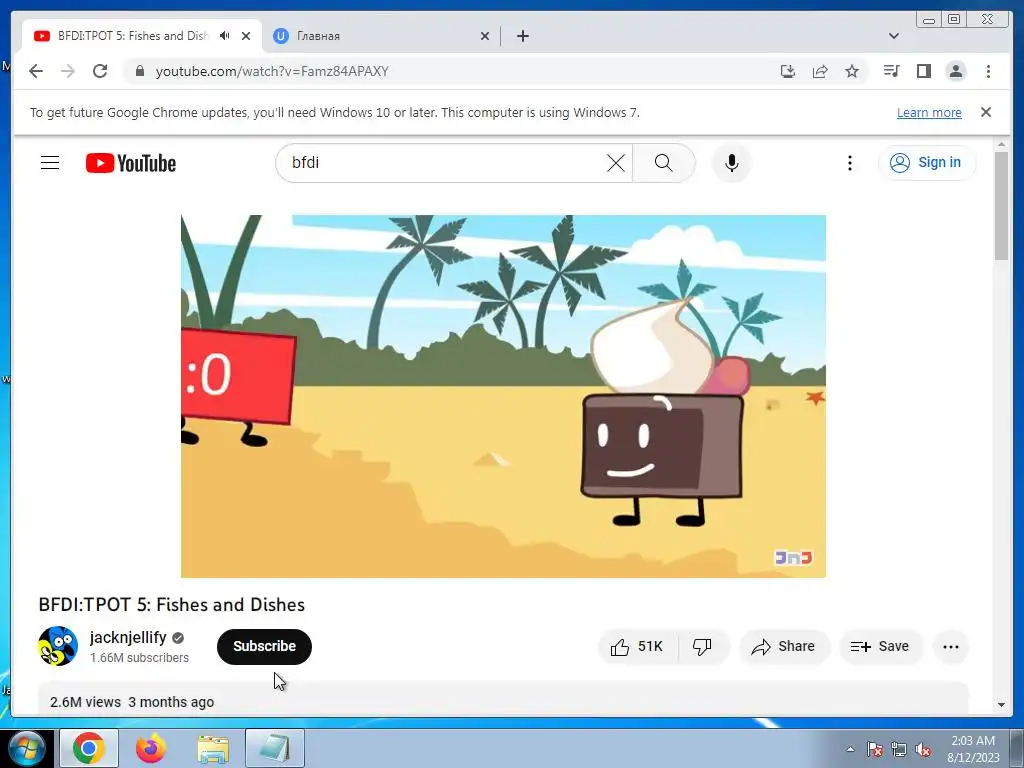
Task: Click the browser back arrow
Action: pos(36,71)
